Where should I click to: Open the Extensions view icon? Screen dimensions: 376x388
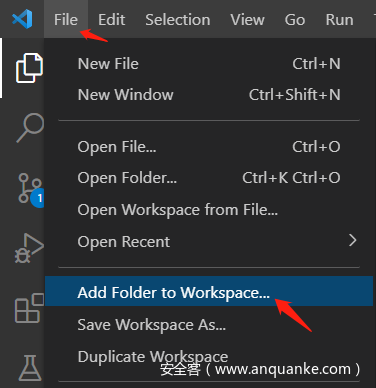(x=29, y=308)
